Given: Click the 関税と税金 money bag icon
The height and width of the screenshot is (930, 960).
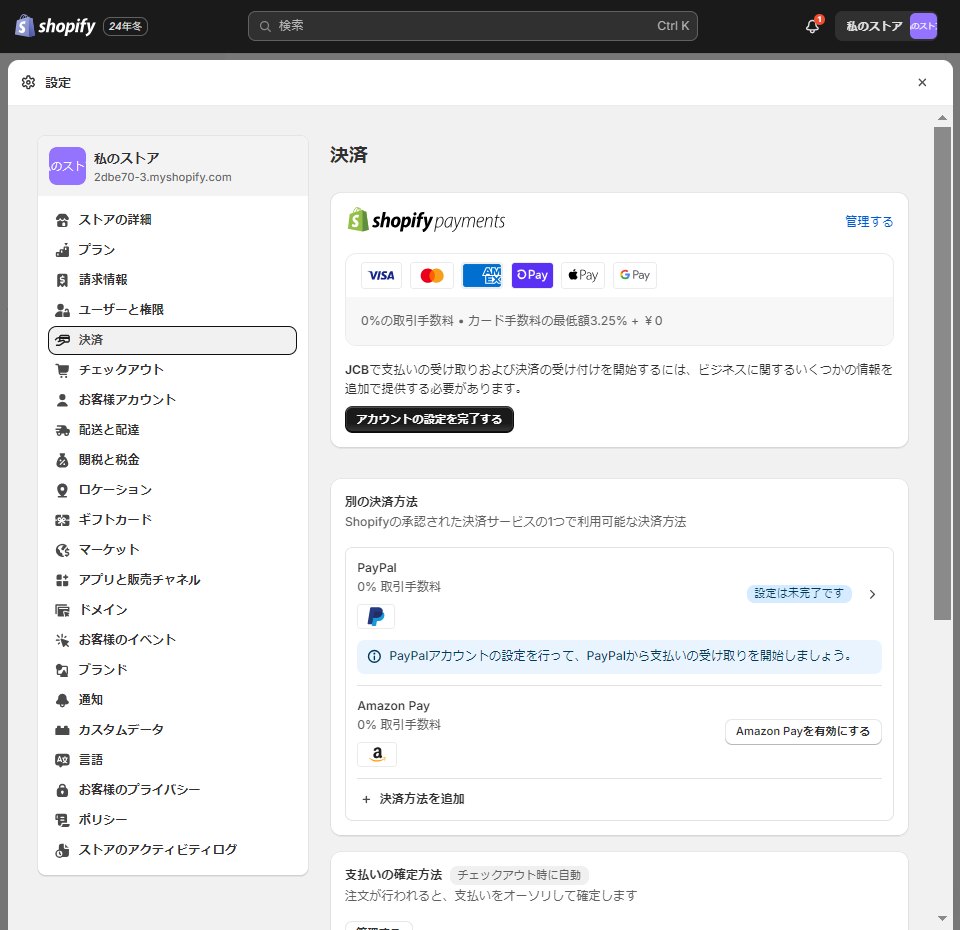Looking at the screenshot, I should pyautogui.click(x=62, y=460).
